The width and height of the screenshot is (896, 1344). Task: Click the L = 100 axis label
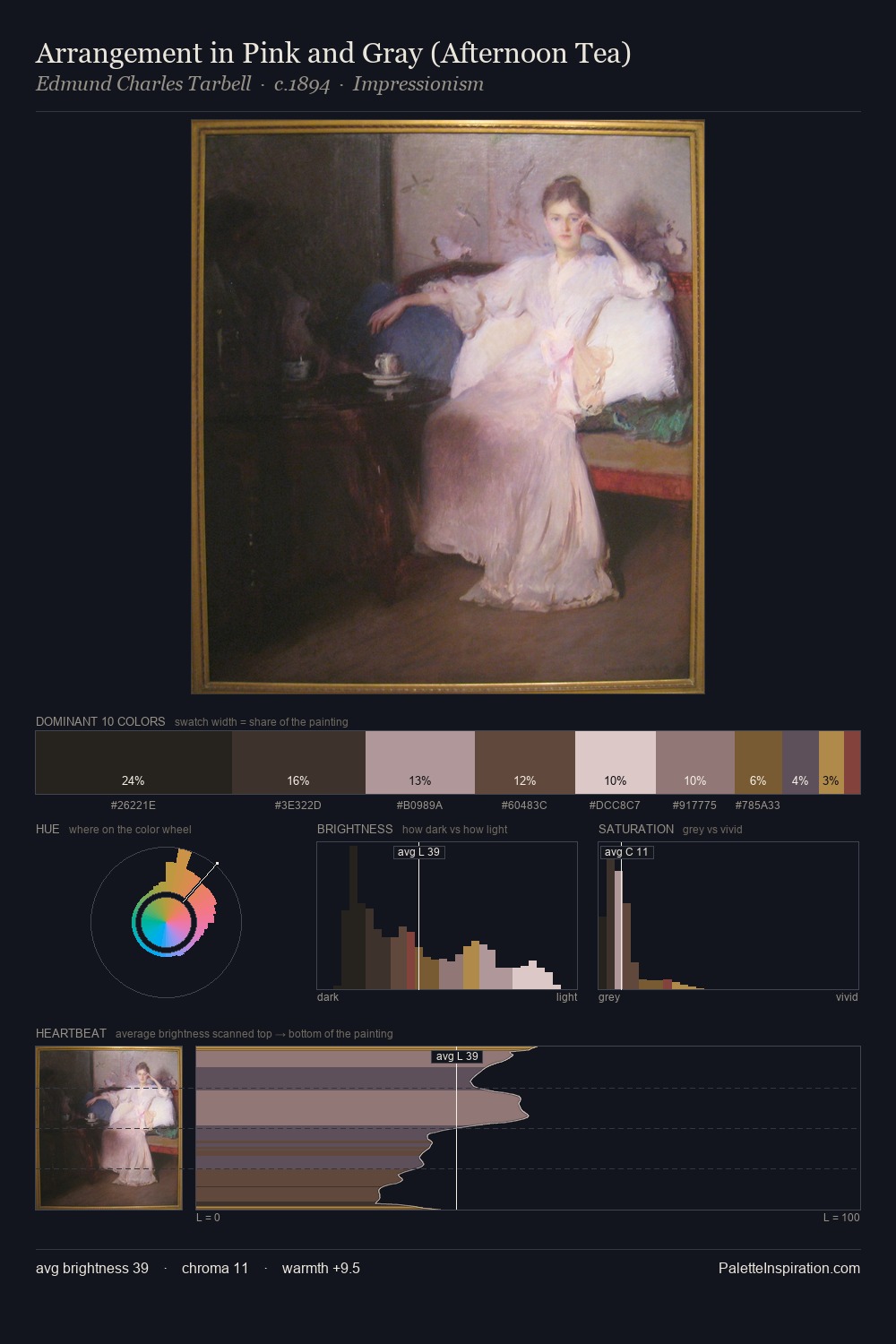point(841,1217)
